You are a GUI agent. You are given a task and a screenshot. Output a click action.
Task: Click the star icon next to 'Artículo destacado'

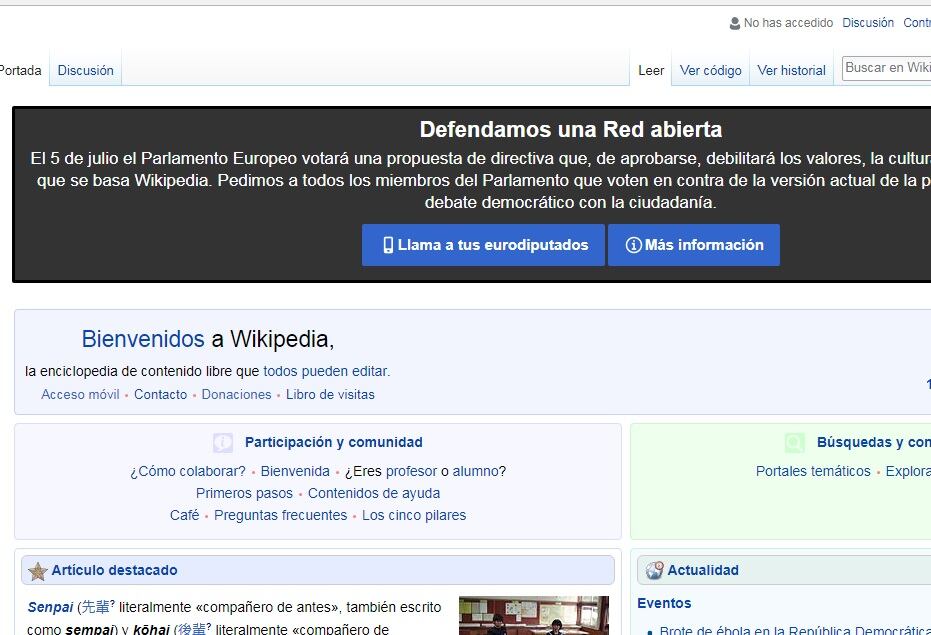[x=38, y=571]
